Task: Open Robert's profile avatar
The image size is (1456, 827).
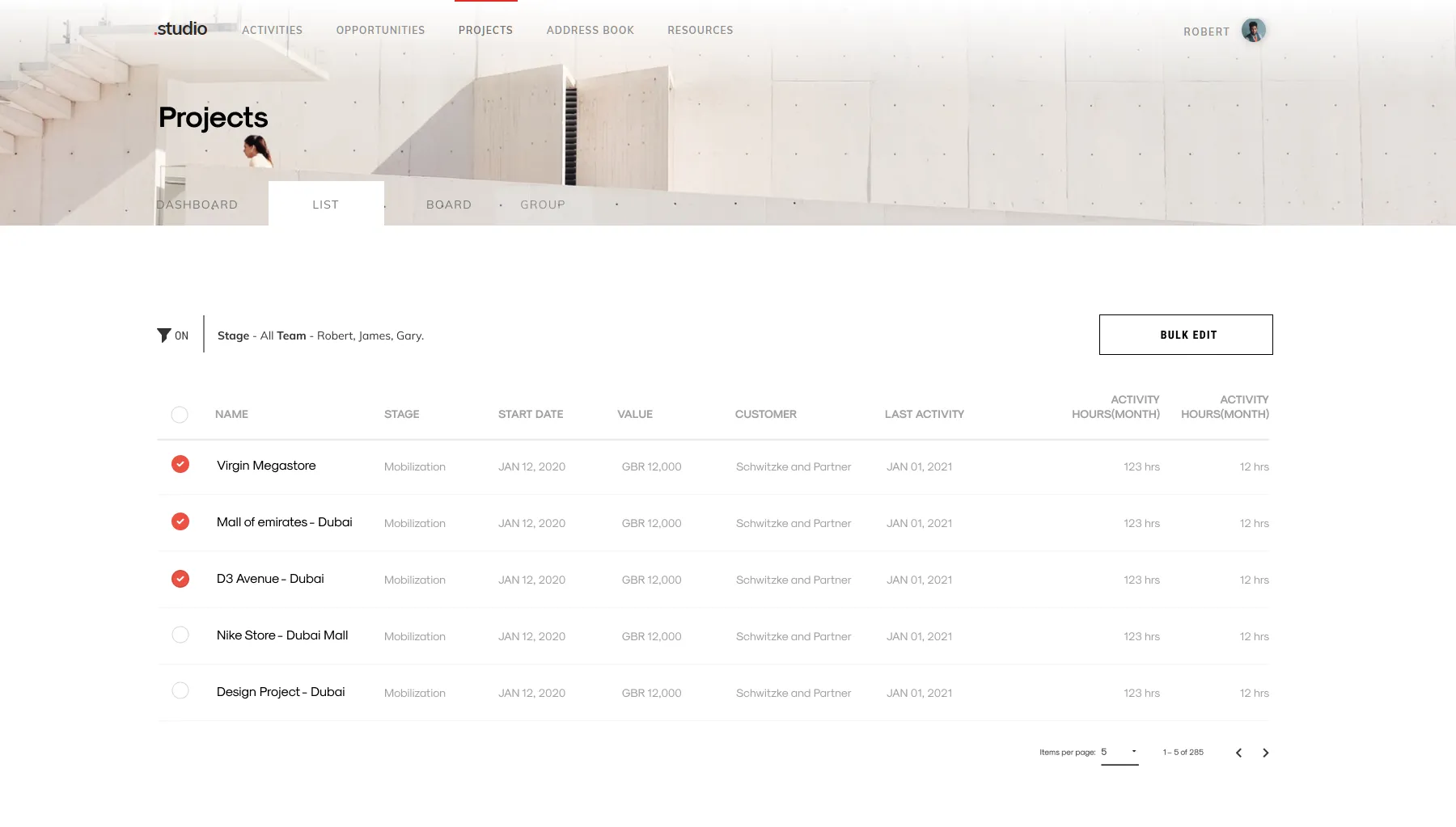Action: tap(1252, 30)
